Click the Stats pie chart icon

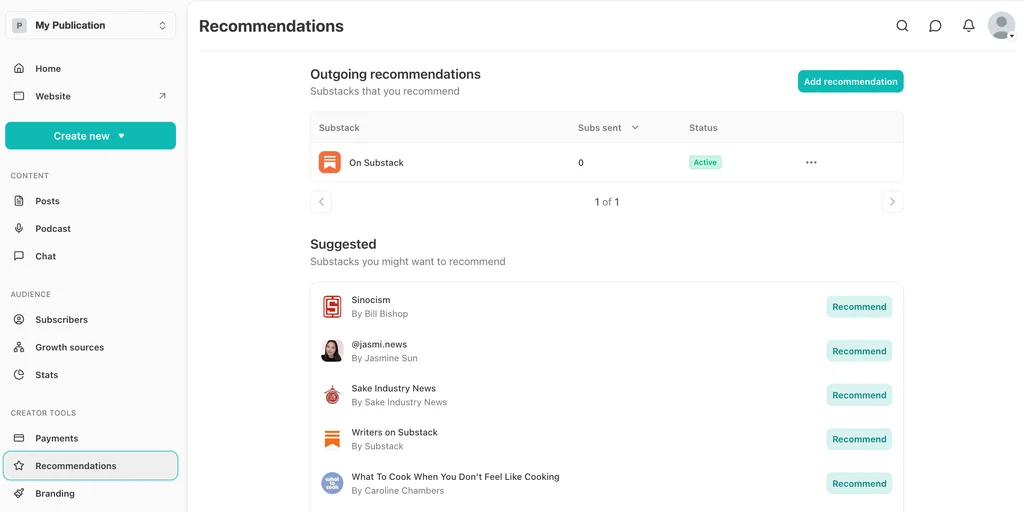tap(19, 375)
